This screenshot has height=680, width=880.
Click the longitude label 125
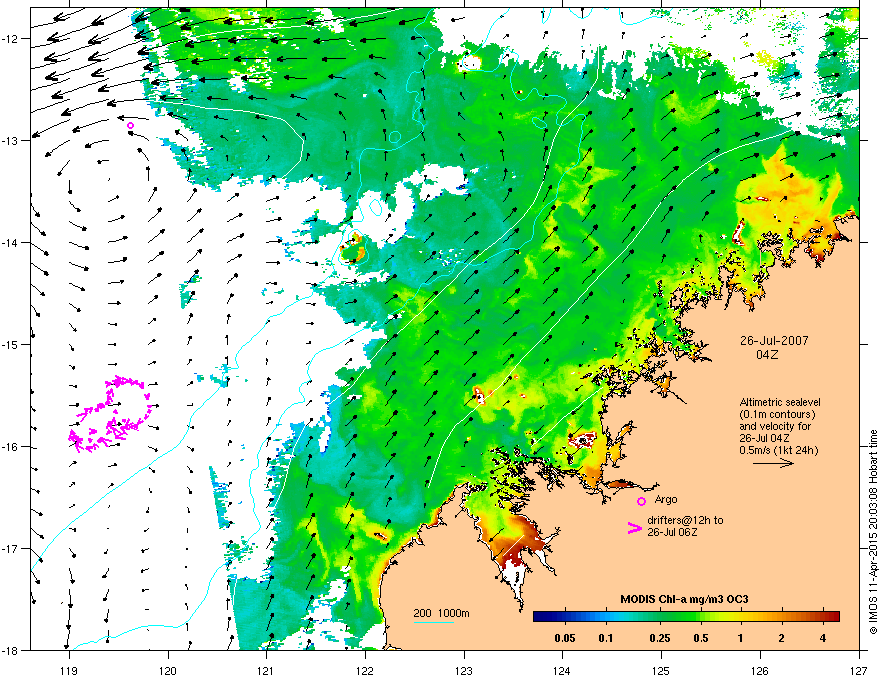coord(661,671)
